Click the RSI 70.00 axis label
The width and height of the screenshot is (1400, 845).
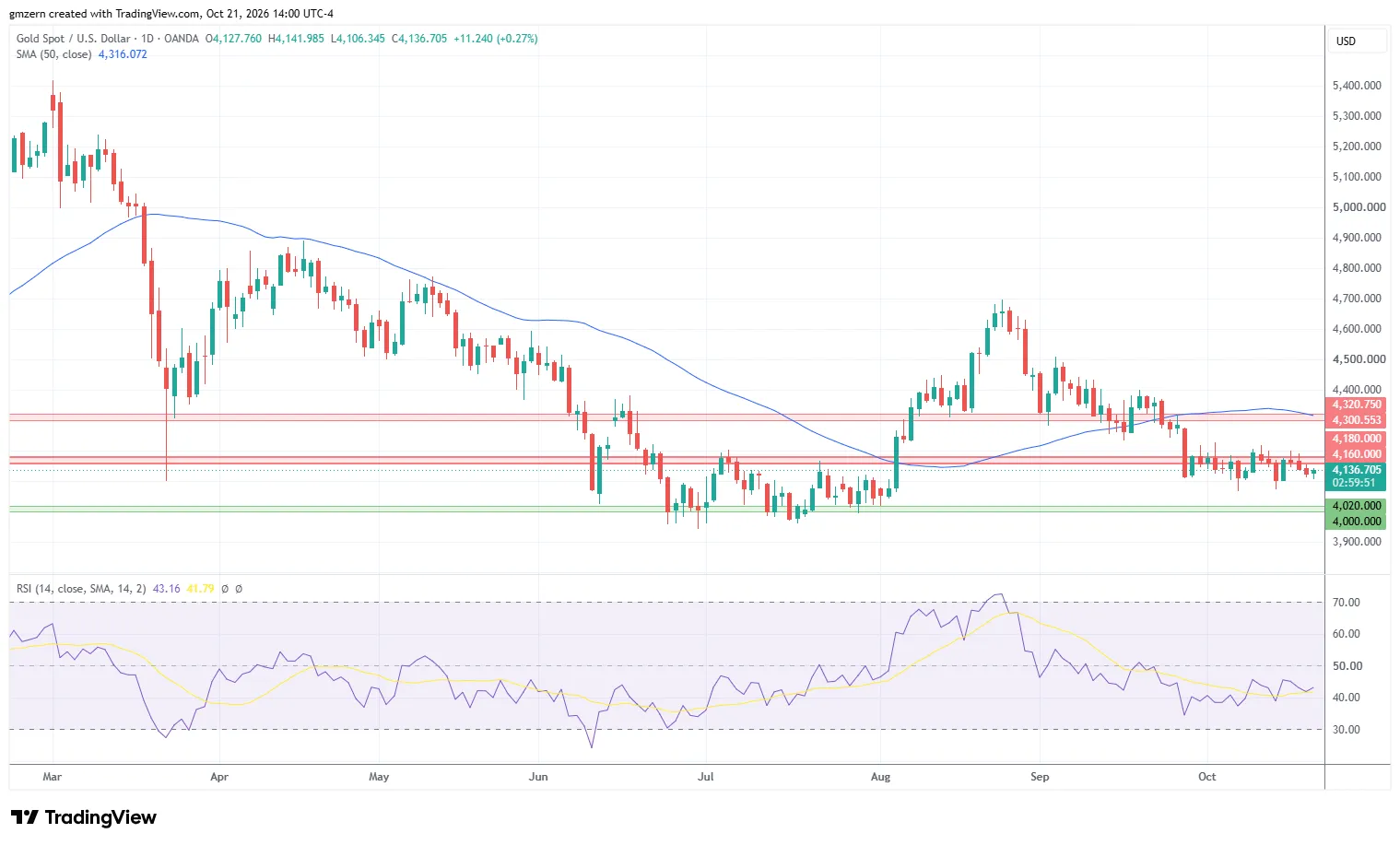pyautogui.click(x=1347, y=603)
